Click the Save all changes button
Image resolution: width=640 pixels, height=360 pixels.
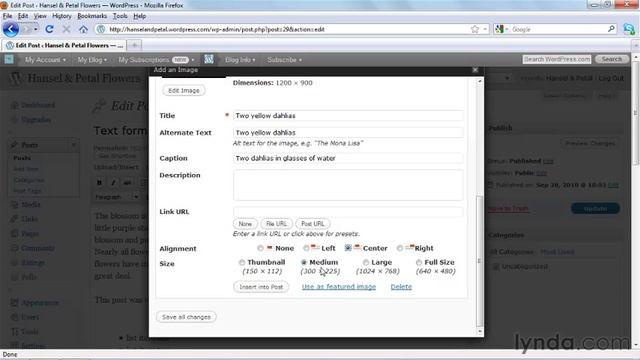(x=186, y=317)
